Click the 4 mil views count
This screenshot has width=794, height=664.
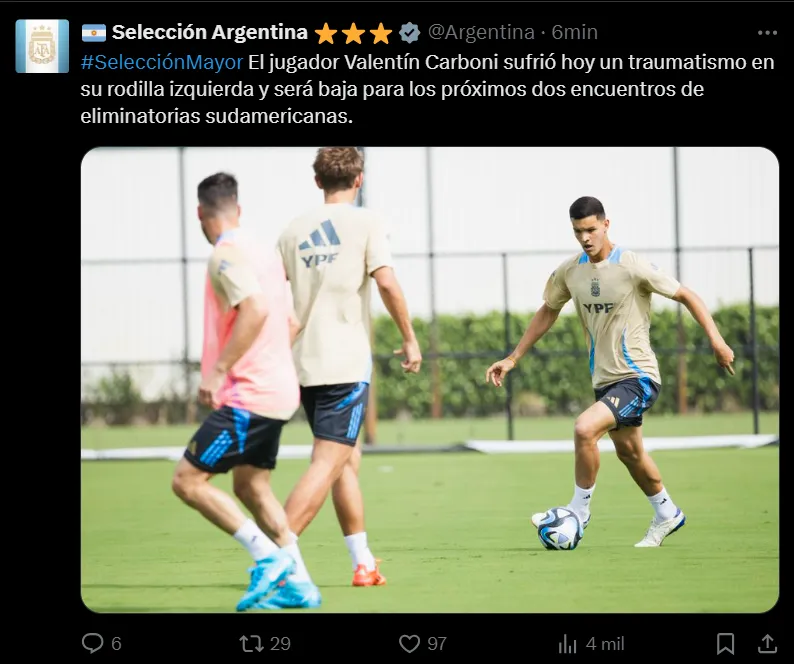click(x=605, y=644)
